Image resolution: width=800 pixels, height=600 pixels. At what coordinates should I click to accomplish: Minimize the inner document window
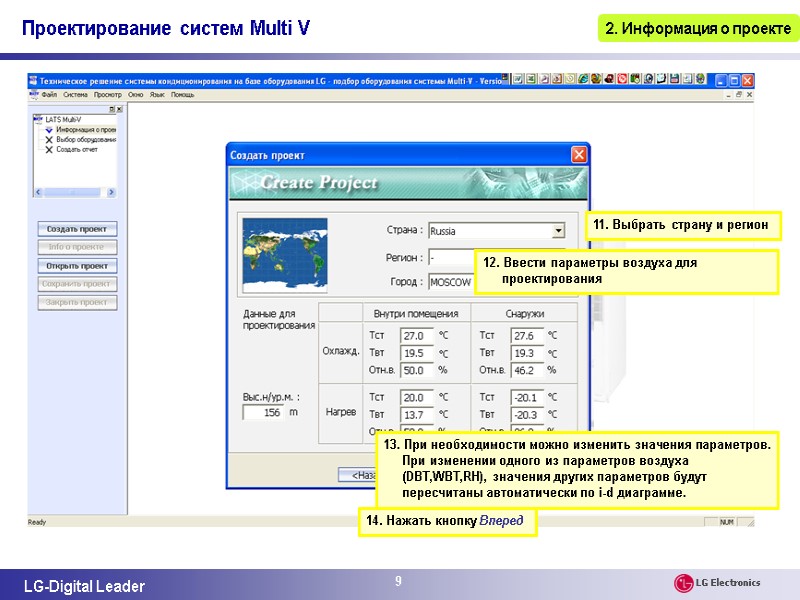pyautogui.click(x=729, y=95)
